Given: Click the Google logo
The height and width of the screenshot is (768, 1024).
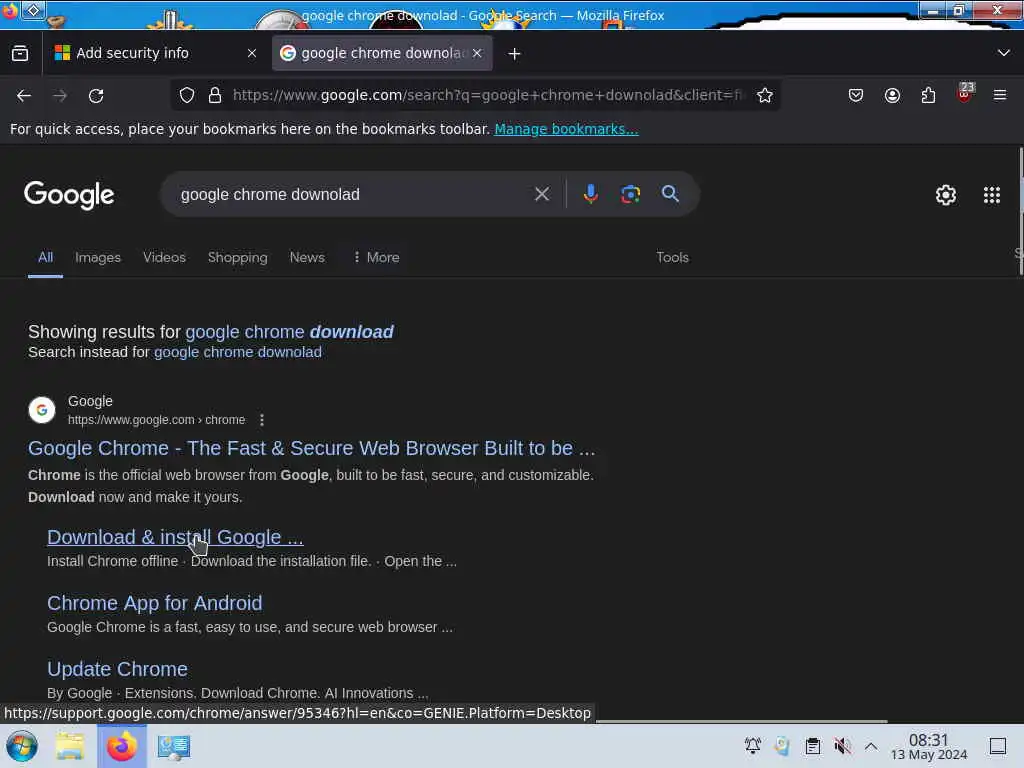Looking at the screenshot, I should (69, 195).
